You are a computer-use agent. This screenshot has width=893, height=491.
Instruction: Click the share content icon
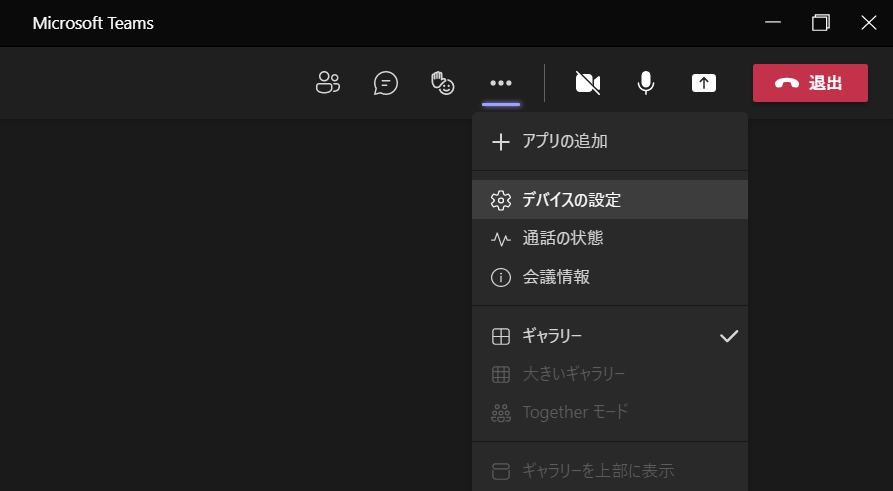coord(704,83)
